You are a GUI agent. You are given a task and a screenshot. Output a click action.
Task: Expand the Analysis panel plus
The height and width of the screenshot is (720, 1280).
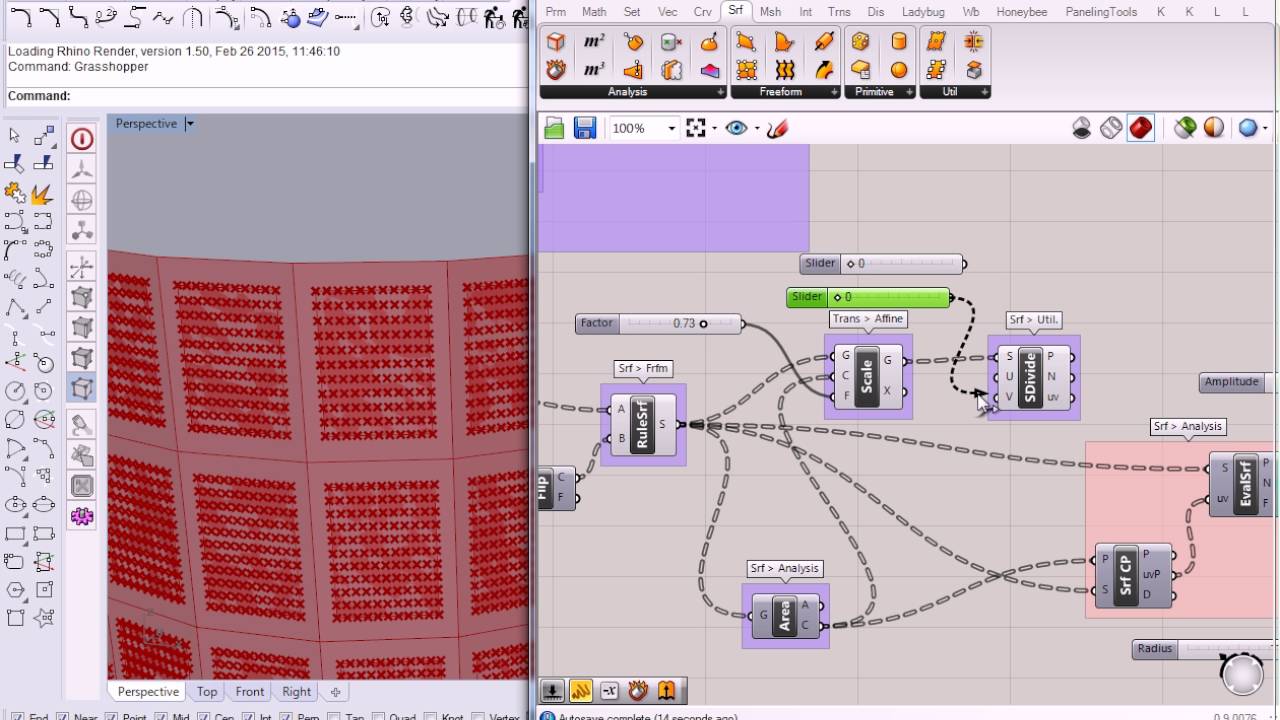pyautogui.click(x=721, y=92)
